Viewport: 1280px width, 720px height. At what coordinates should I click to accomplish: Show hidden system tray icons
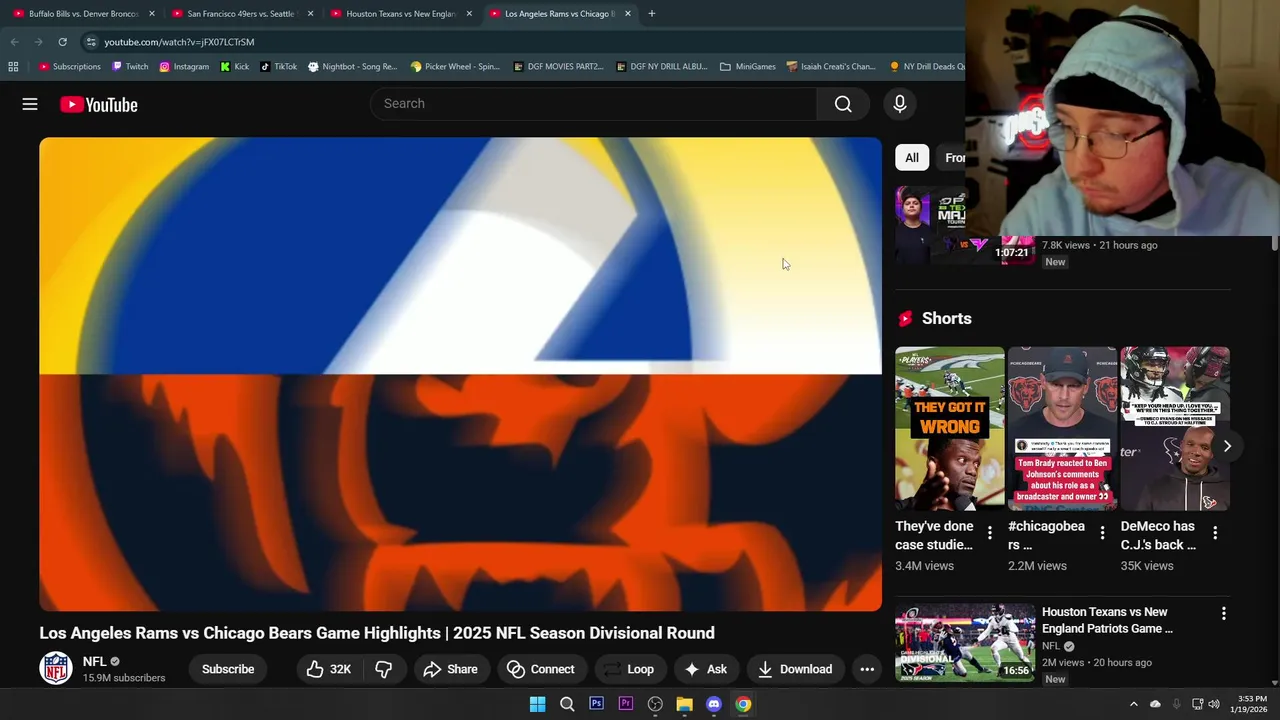click(x=1133, y=704)
